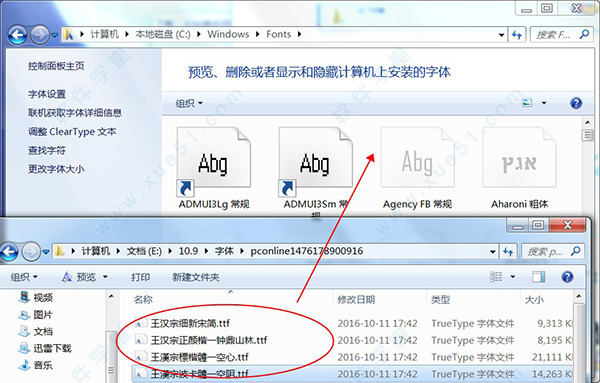Open 联机获取字体详细信息 link
The image size is (600, 383).
coord(75,113)
